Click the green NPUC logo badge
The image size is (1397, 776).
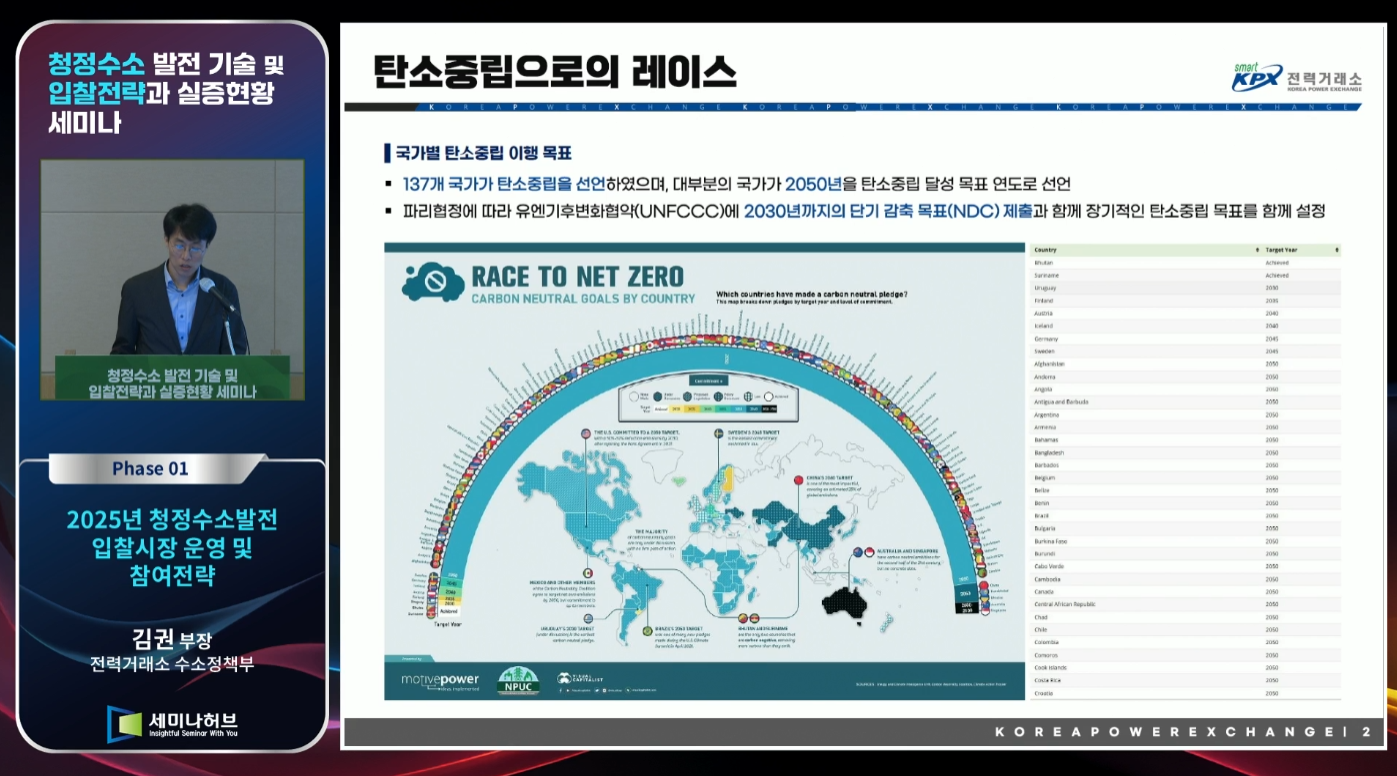tap(517, 680)
